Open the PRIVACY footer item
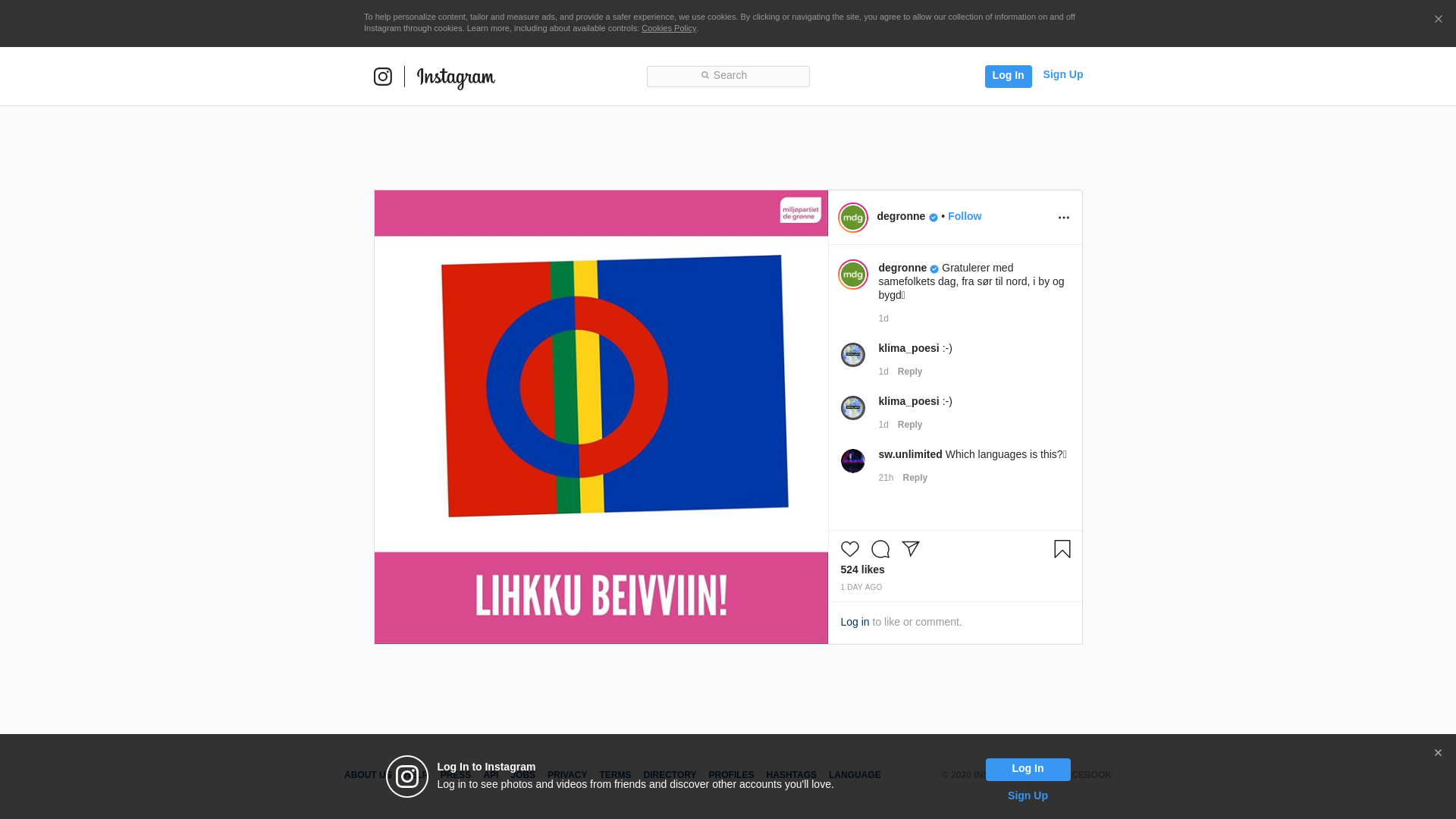This screenshot has width=1456, height=819. 567,775
